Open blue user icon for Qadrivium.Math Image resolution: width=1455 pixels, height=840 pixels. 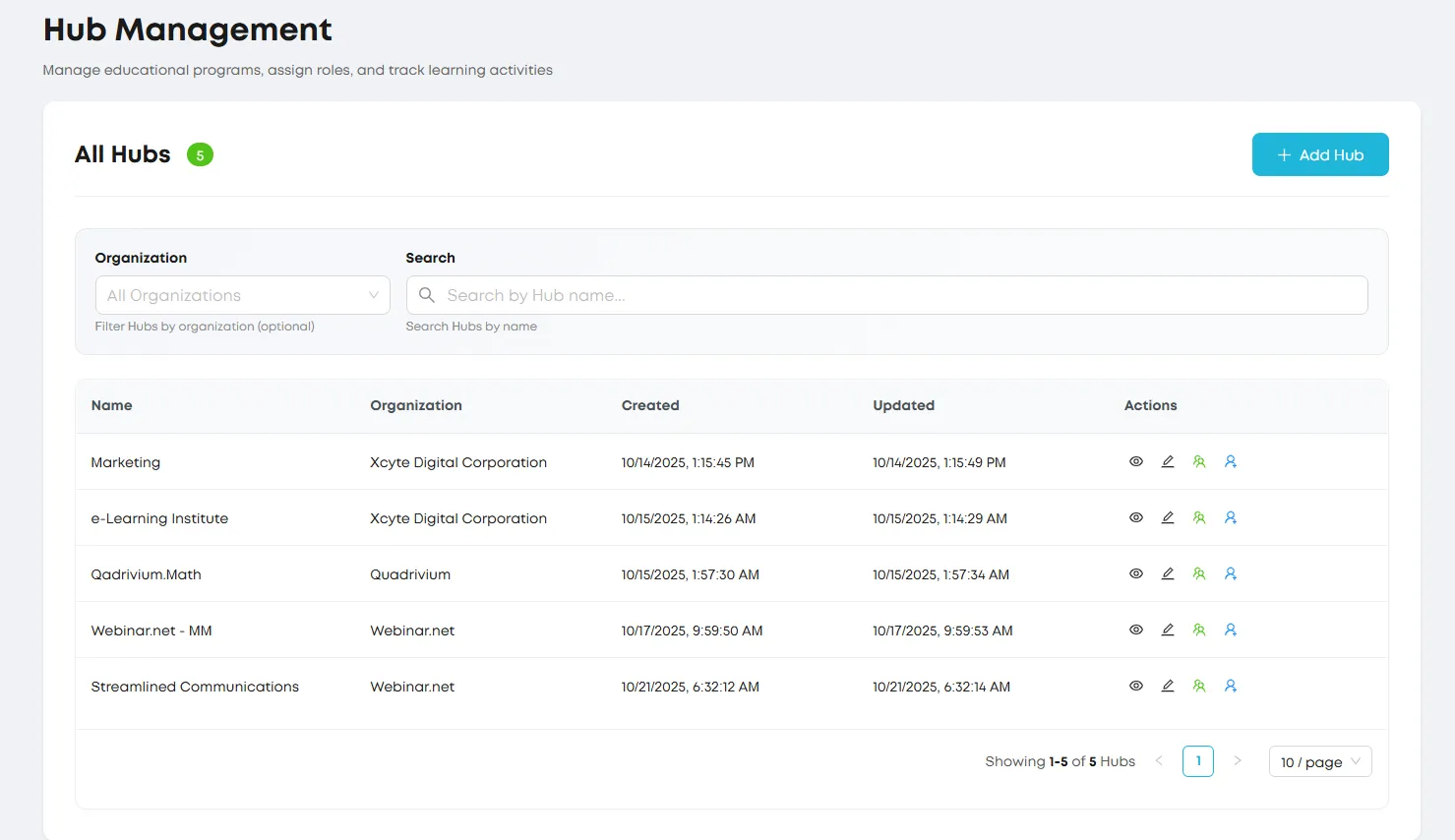[1231, 573]
